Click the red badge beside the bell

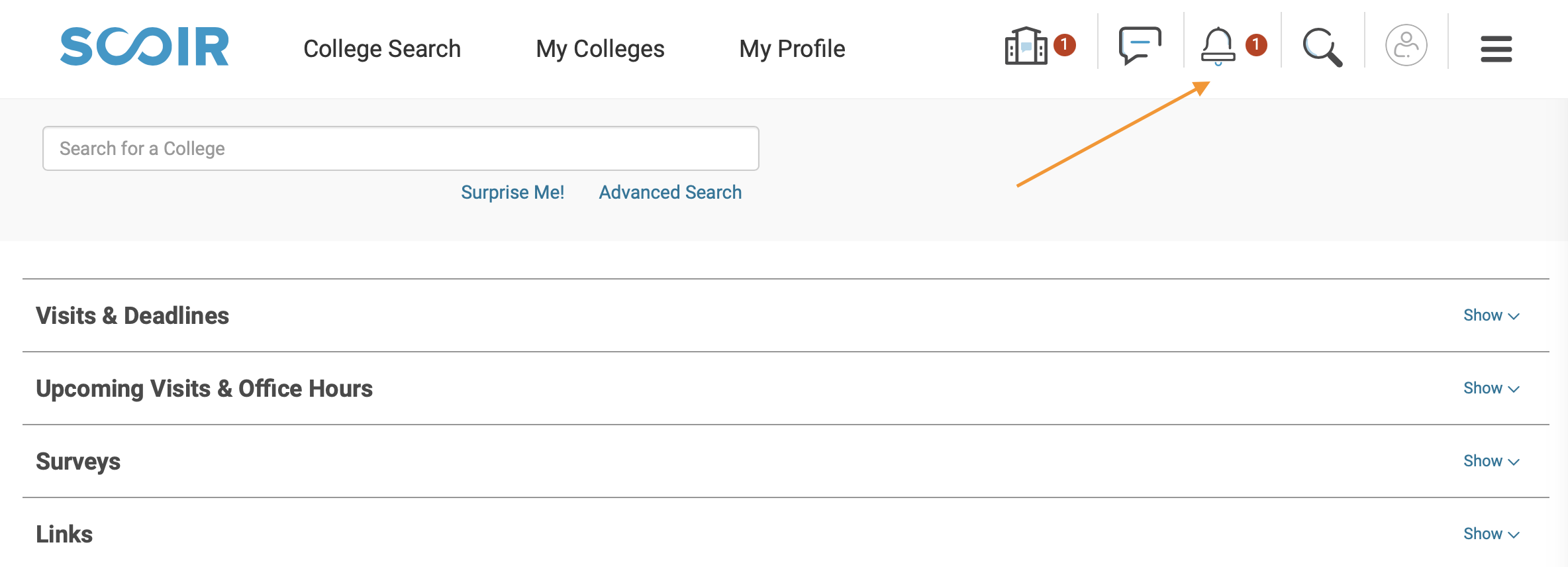tap(1256, 45)
